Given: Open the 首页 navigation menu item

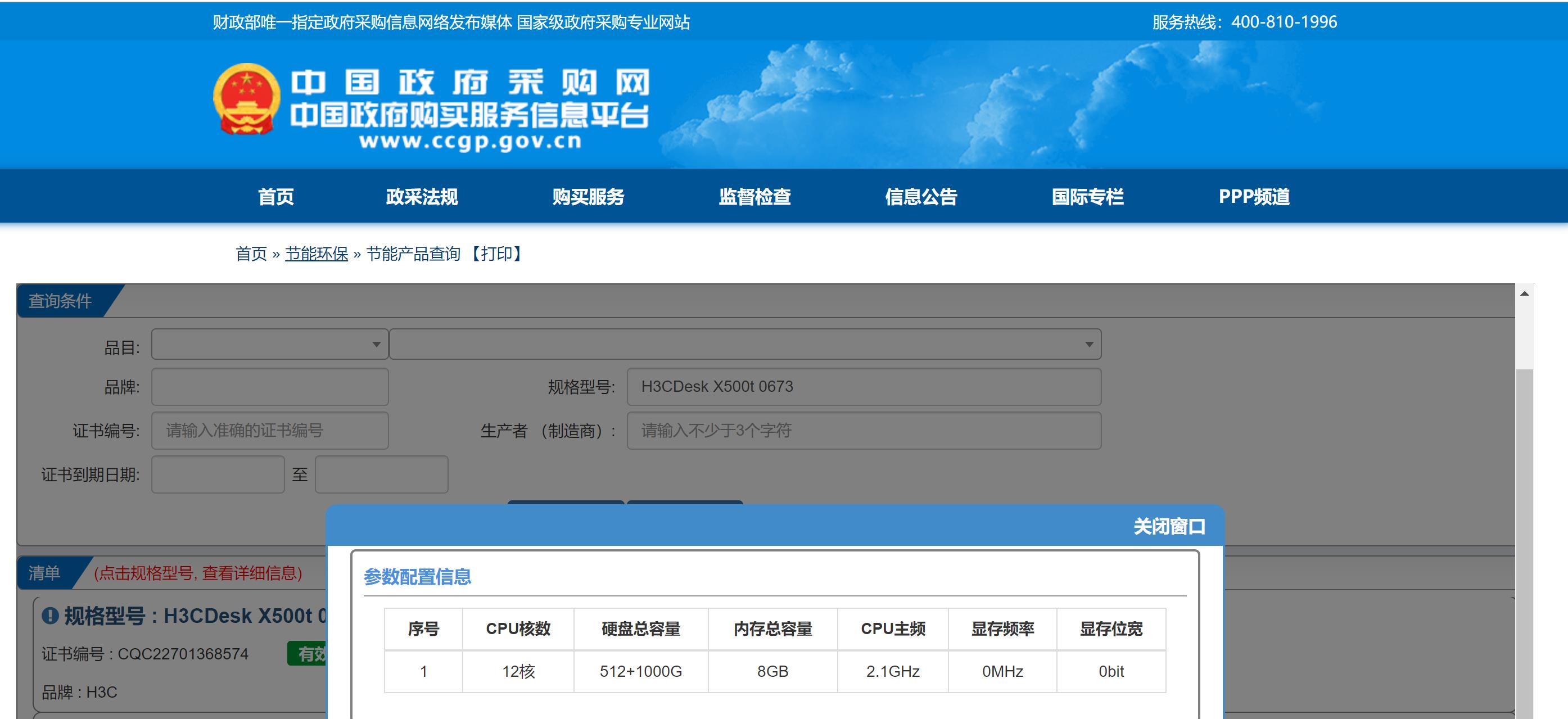Looking at the screenshot, I should pyautogui.click(x=275, y=197).
